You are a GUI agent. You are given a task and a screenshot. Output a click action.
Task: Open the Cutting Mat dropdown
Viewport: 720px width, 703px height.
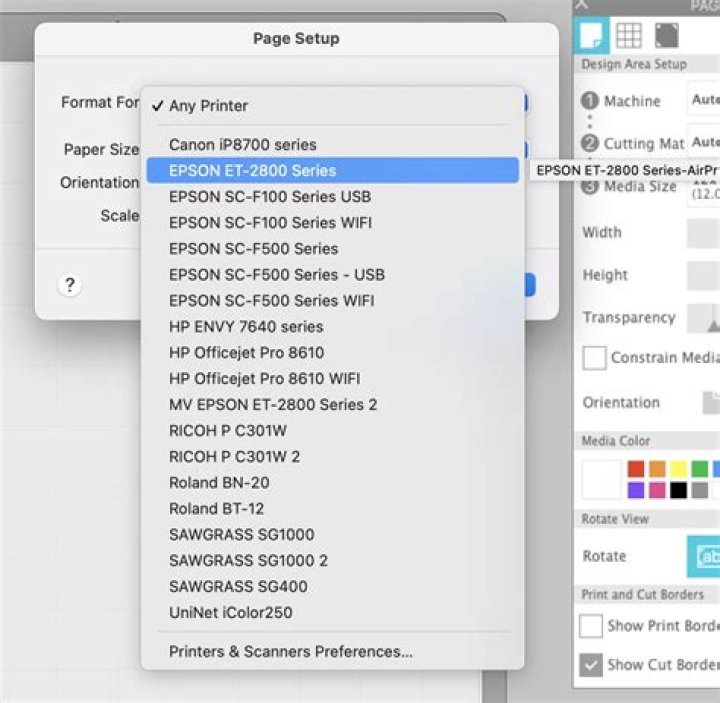tap(703, 142)
